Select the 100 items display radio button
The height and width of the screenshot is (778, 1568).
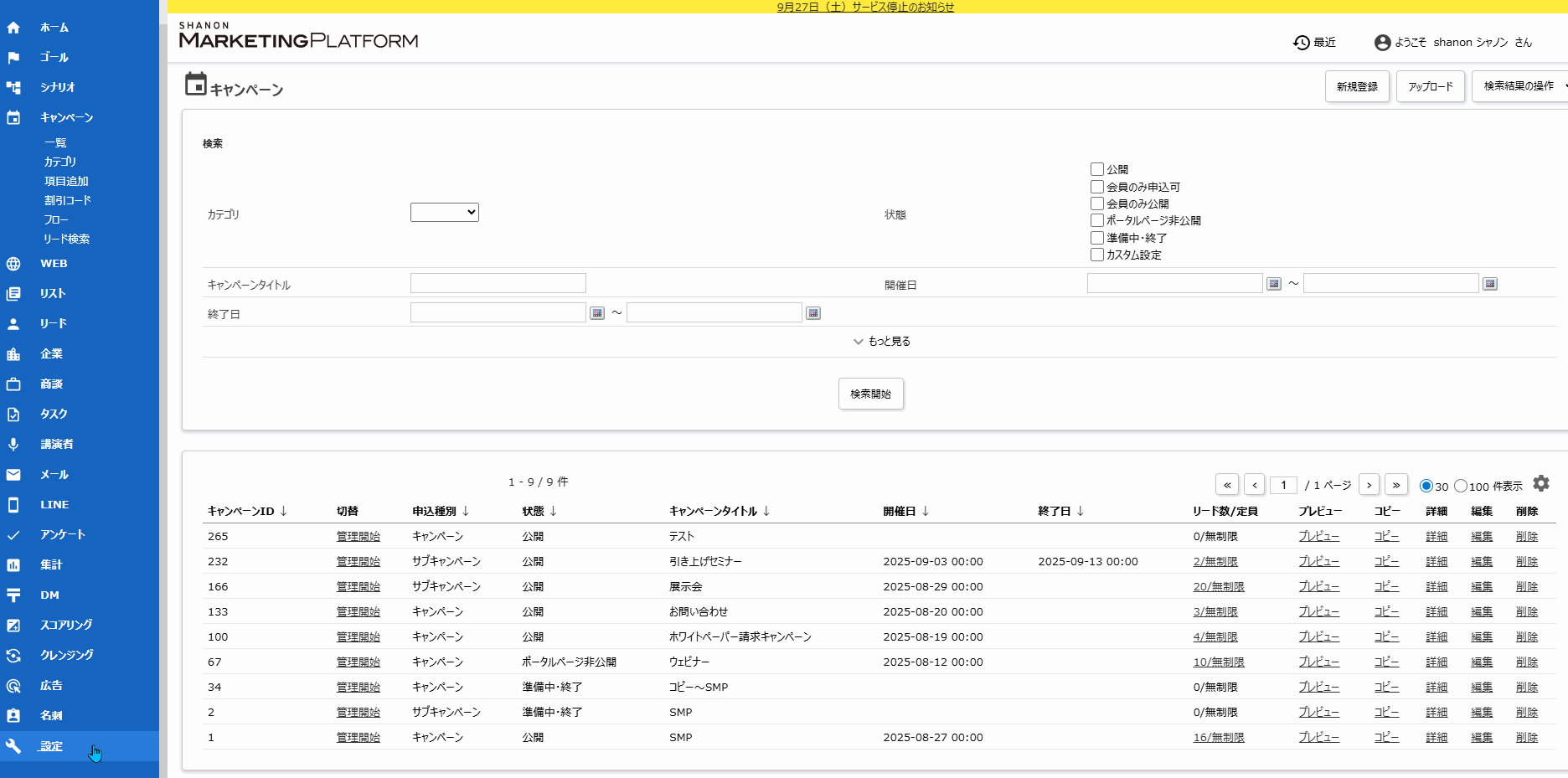pos(1461,486)
